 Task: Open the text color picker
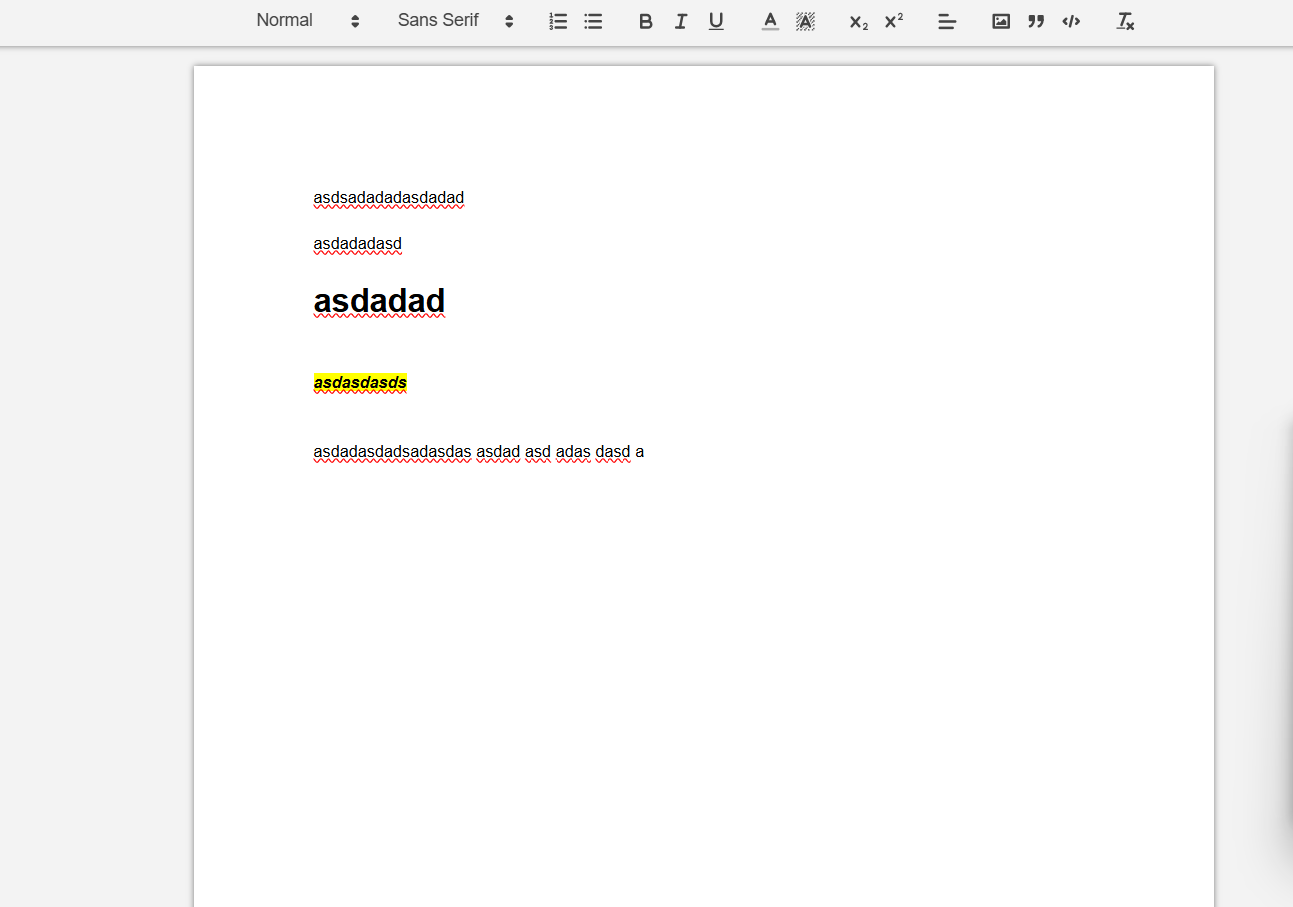tap(770, 21)
